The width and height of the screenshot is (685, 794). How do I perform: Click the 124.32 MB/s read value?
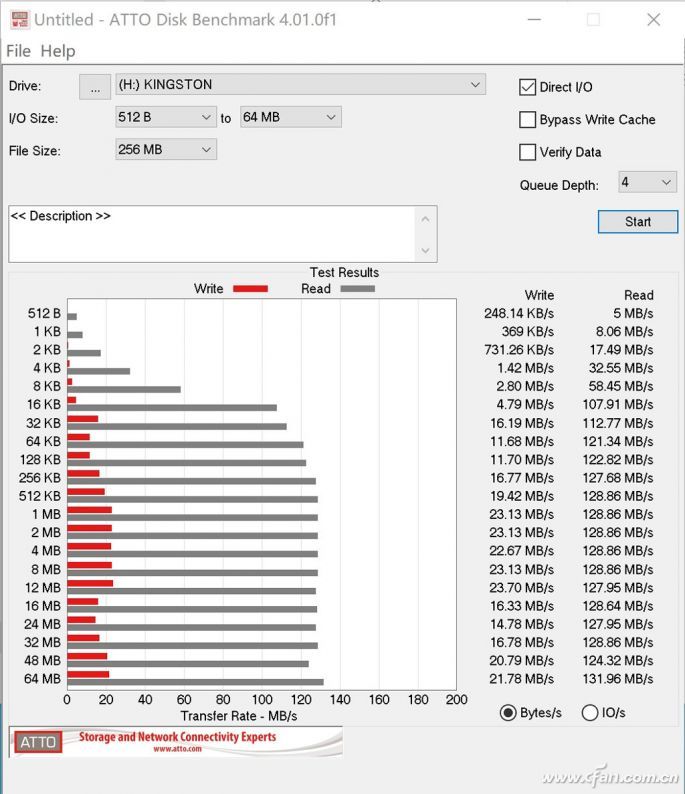(x=618, y=660)
